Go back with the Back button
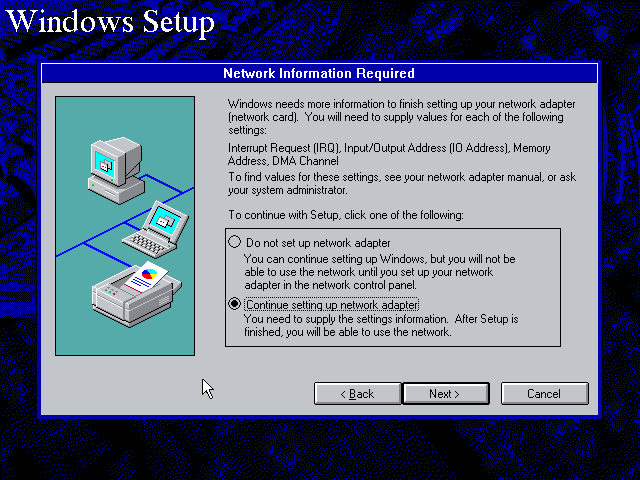Viewport: 640px width, 480px height. coord(358,393)
